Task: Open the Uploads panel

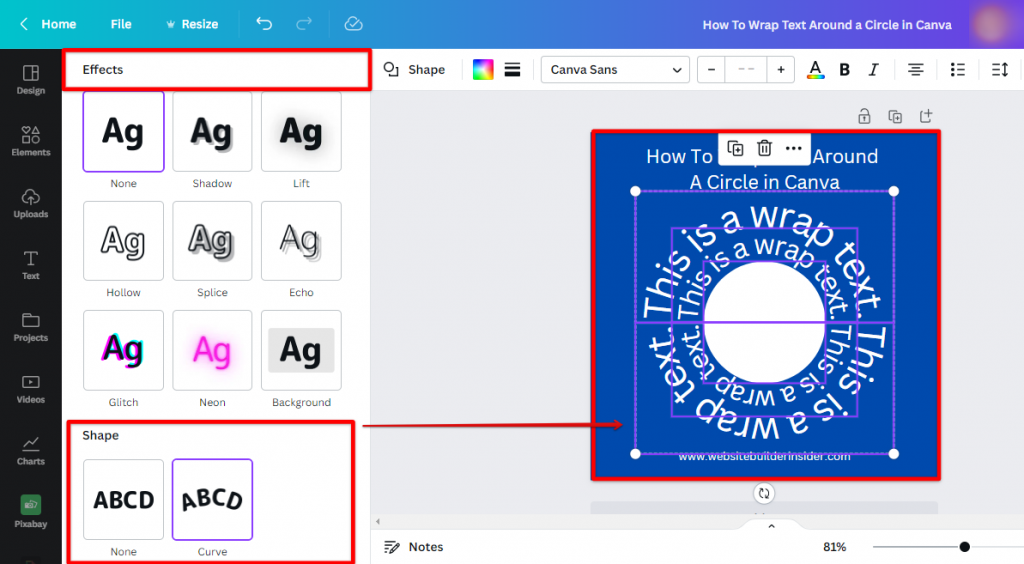Action: tap(31, 203)
